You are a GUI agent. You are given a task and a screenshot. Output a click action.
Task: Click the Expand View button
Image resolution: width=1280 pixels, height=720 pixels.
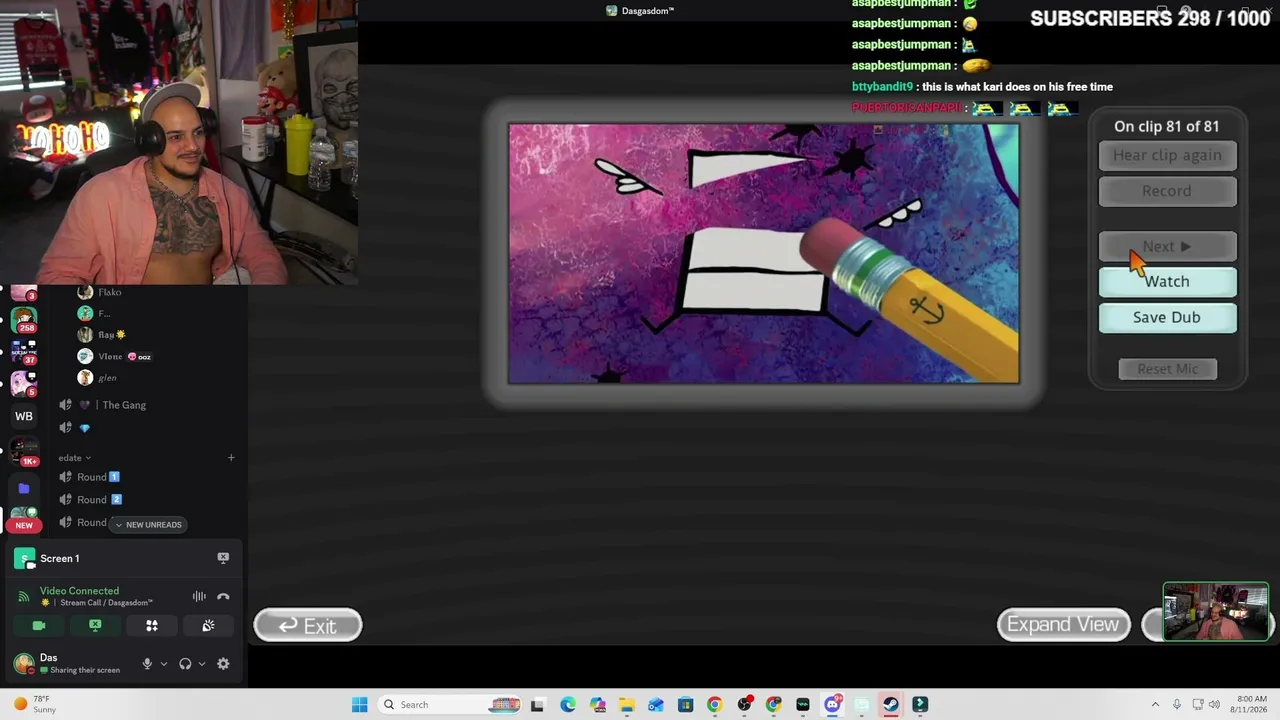pos(1063,624)
